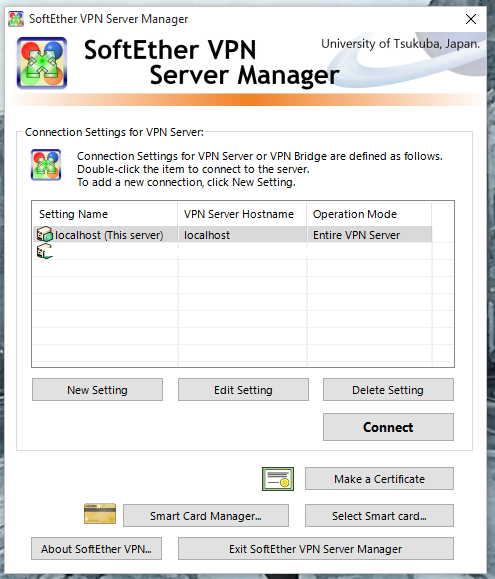Remove entry with Delete Setting button
495x579 pixels.
pyautogui.click(x=388, y=390)
